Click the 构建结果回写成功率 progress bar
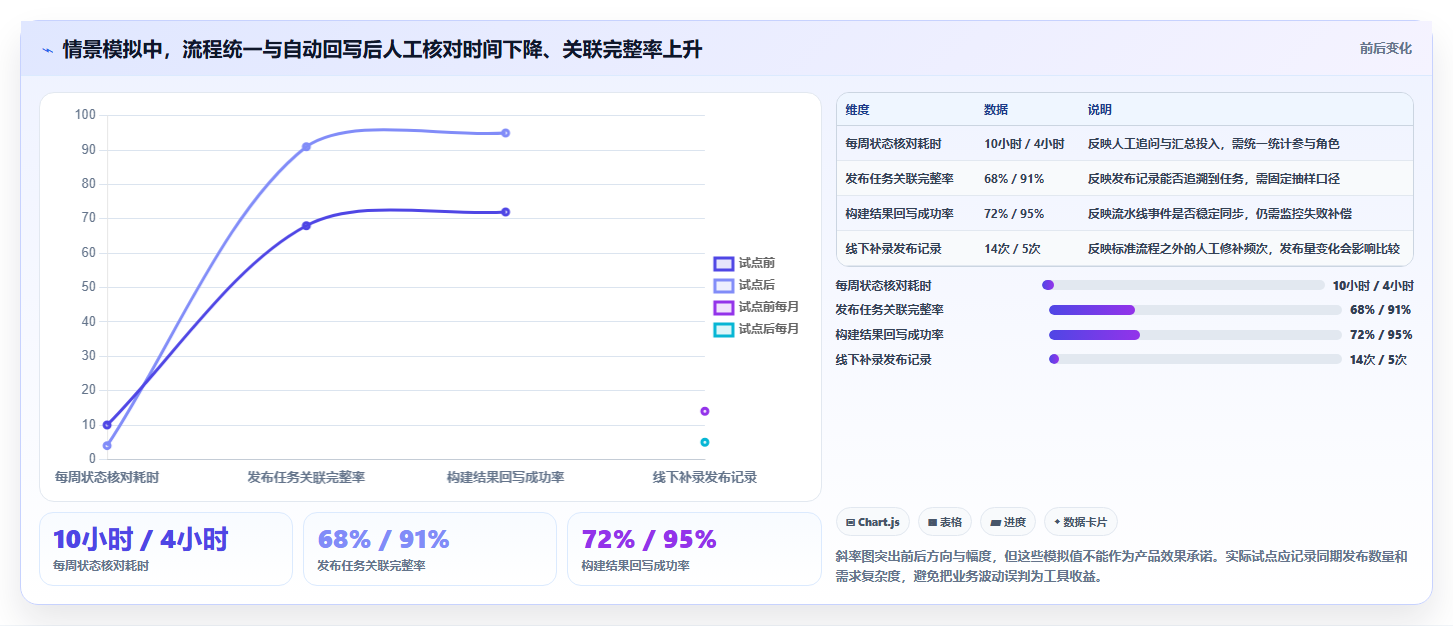Viewport: 1453px width, 626px height. [1195, 335]
